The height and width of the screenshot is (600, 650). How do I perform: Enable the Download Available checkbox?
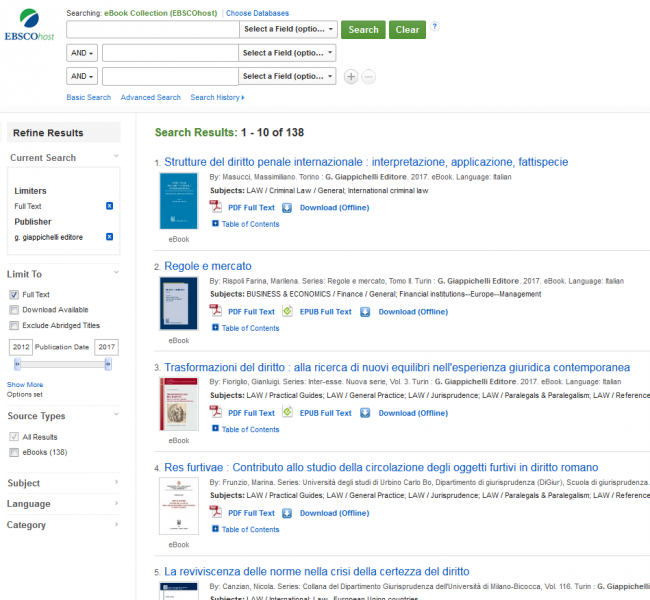[x=14, y=310]
